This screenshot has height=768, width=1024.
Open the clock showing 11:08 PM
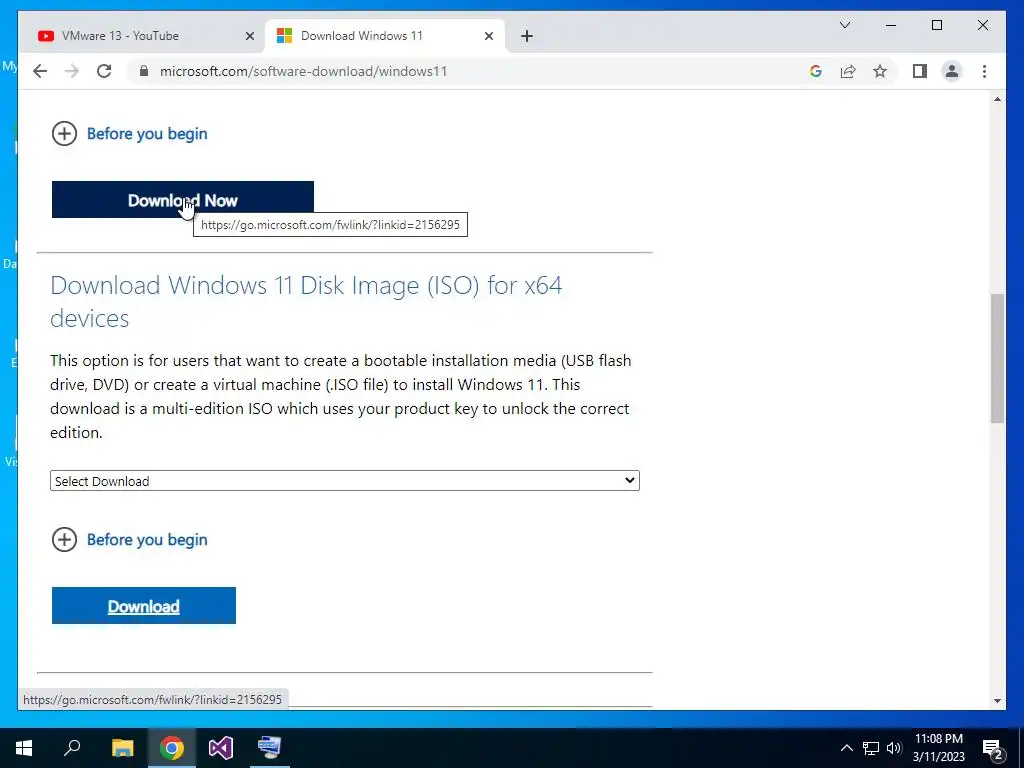point(938,748)
